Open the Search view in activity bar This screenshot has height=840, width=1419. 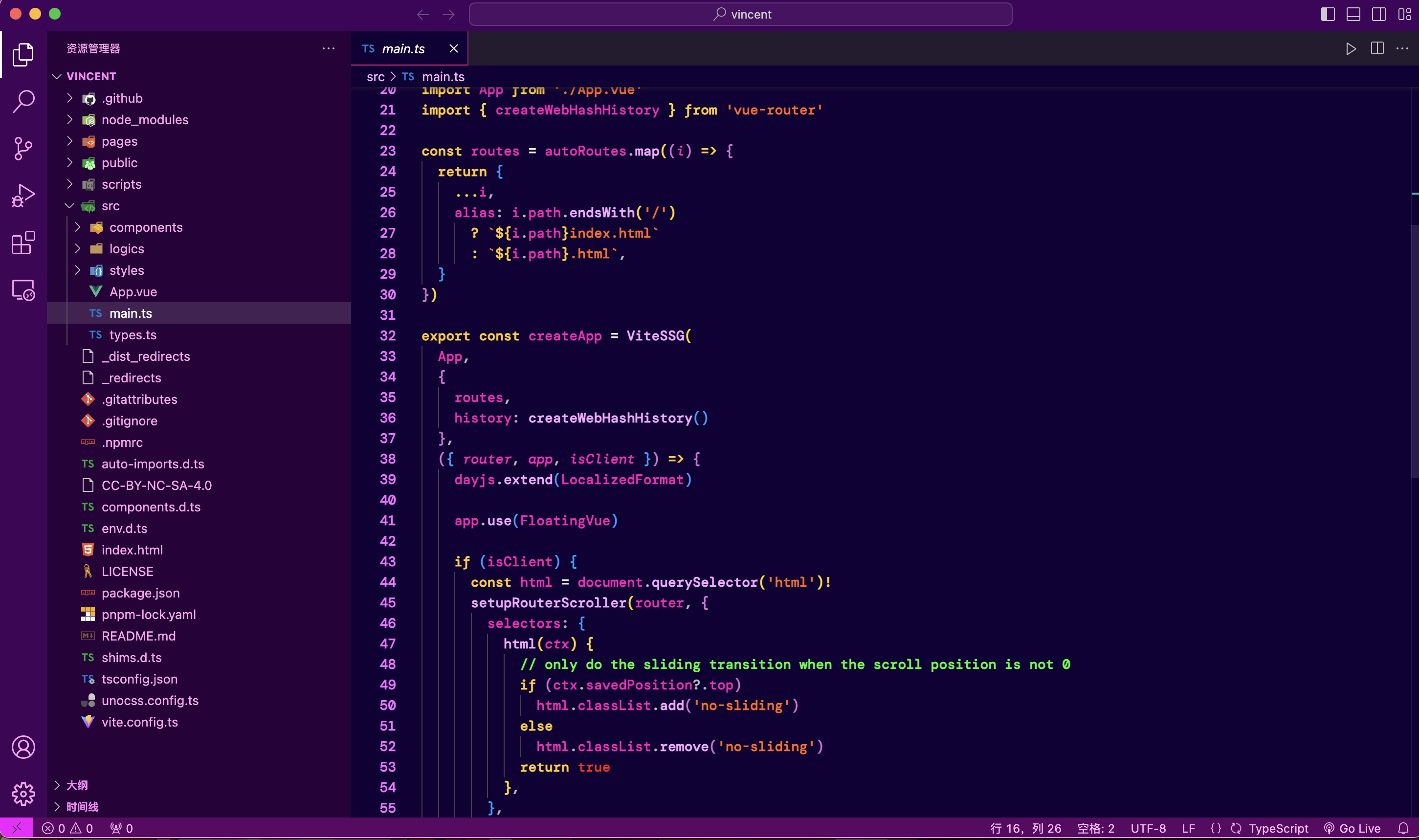(x=23, y=101)
